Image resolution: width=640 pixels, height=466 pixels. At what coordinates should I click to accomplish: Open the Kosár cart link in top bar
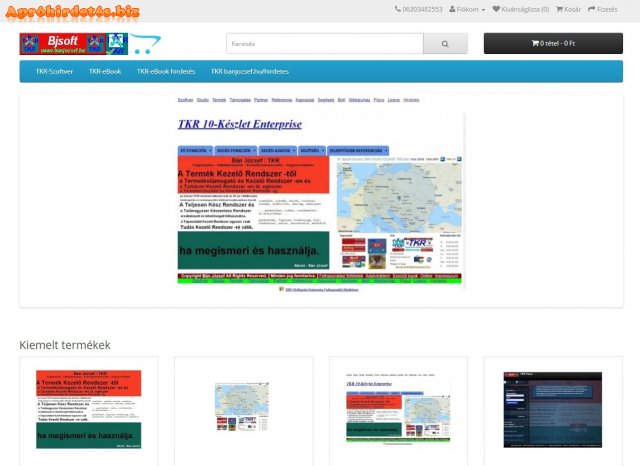point(568,9)
